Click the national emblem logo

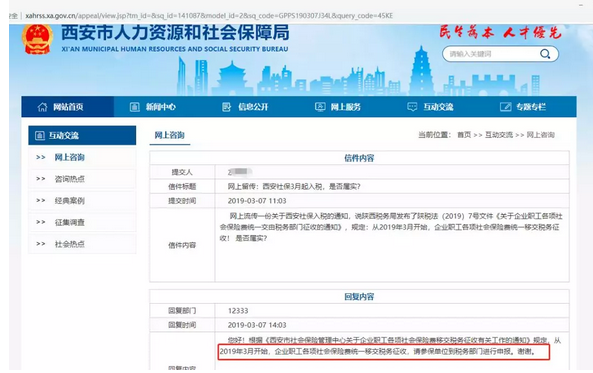point(37,39)
